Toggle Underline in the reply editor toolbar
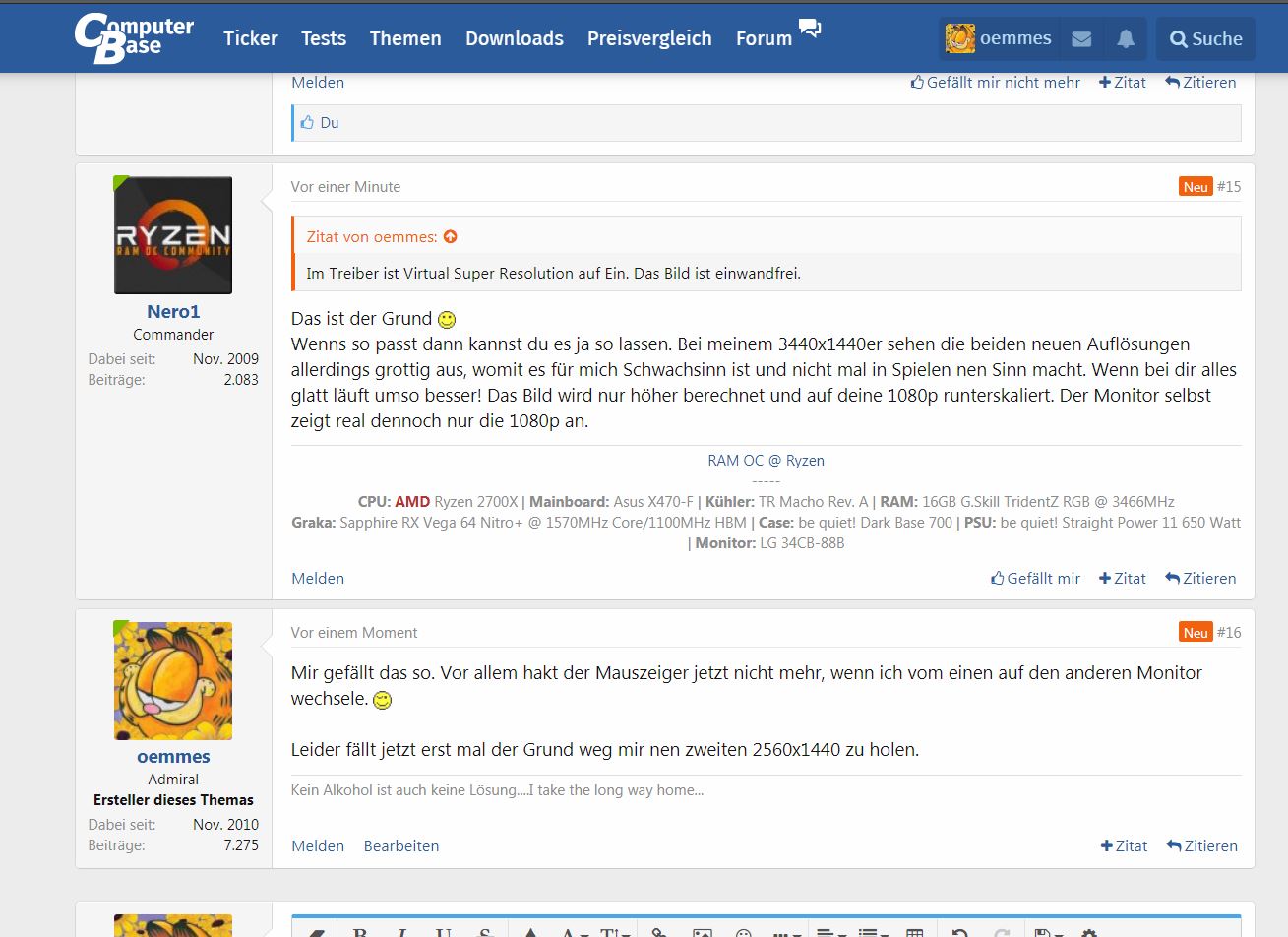Image resolution: width=1288 pixels, height=937 pixels. [443, 931]
